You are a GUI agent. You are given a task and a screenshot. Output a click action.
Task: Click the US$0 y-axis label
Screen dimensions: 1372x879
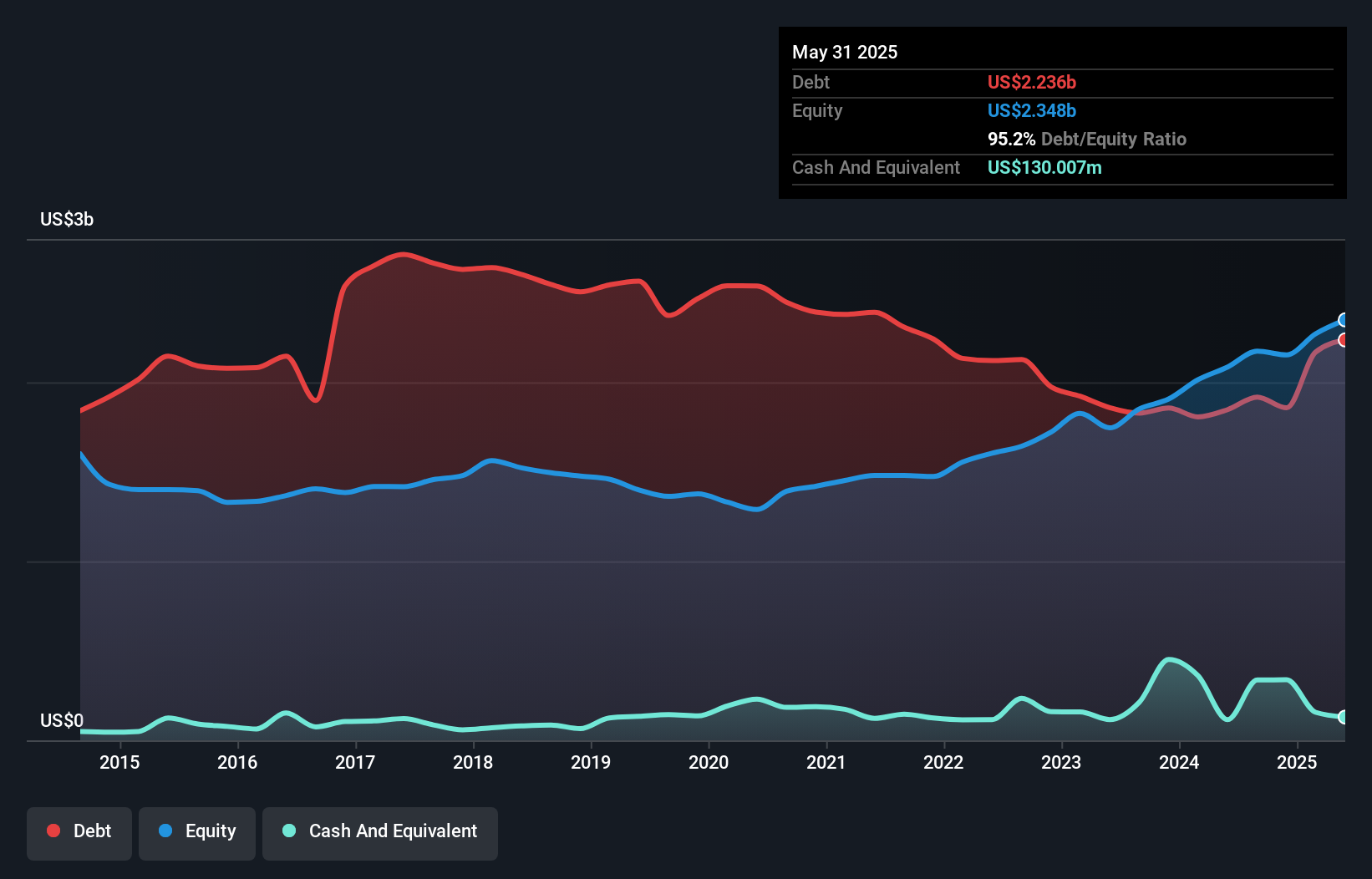coord(62,720)
